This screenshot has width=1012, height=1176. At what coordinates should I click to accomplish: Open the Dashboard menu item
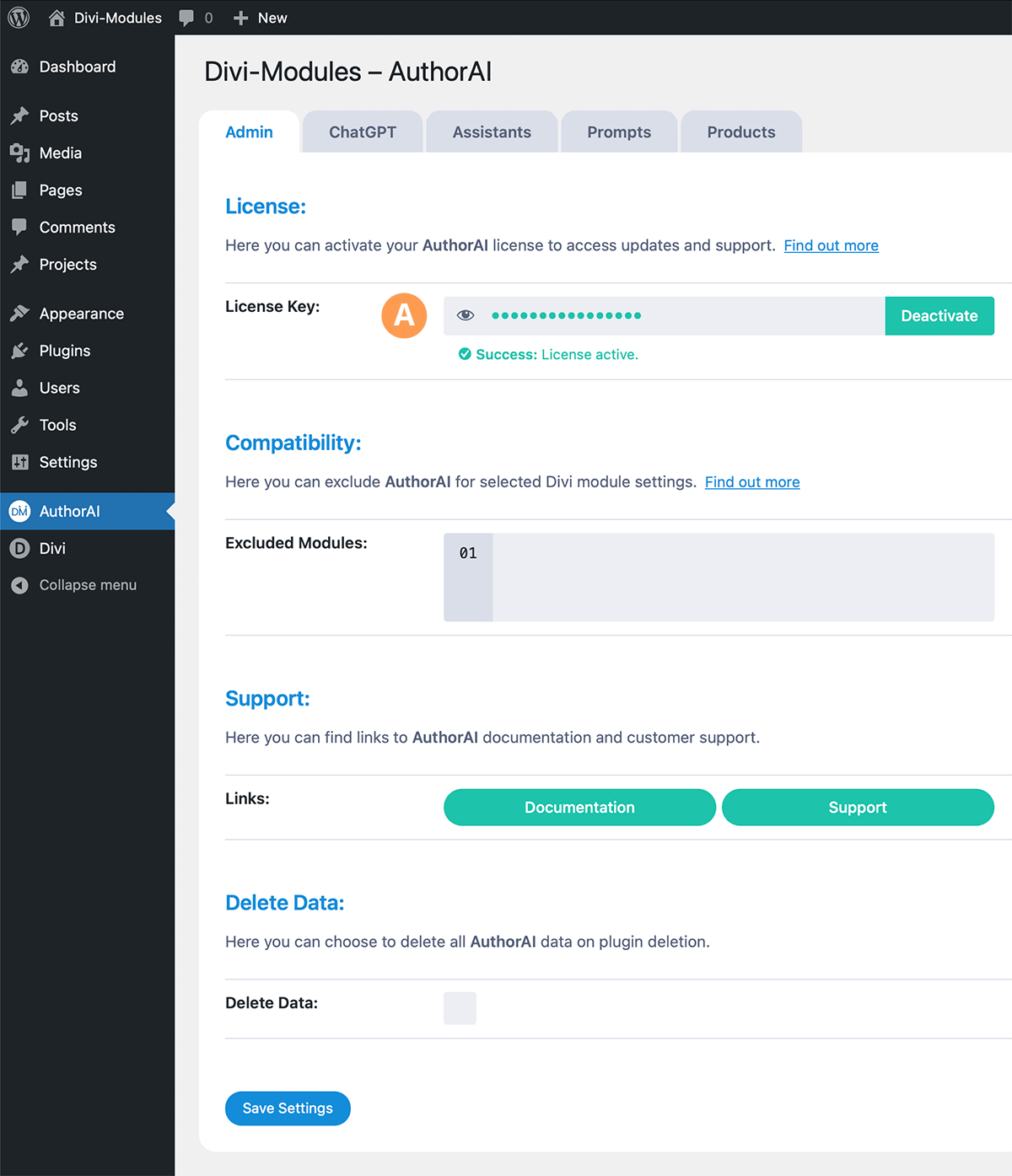pos(88,67)
